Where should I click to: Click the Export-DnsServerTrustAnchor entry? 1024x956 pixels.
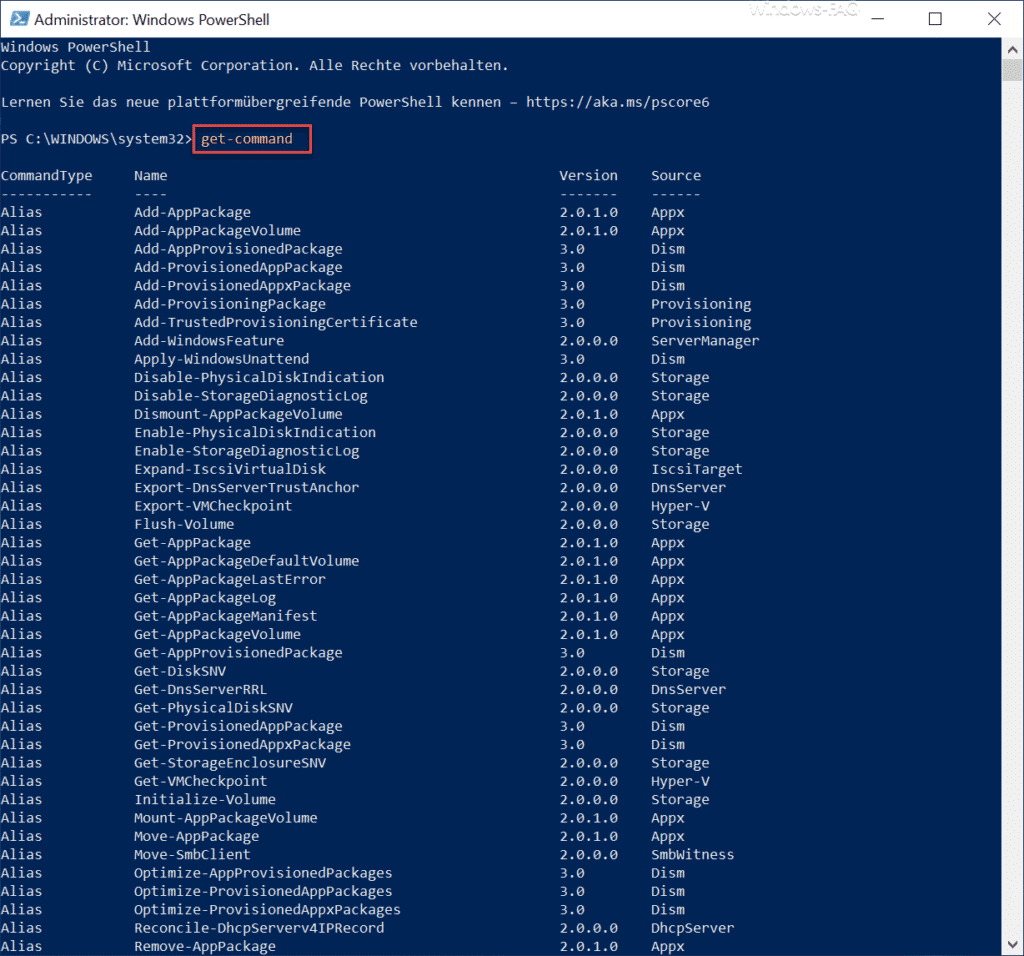[247, 487]
